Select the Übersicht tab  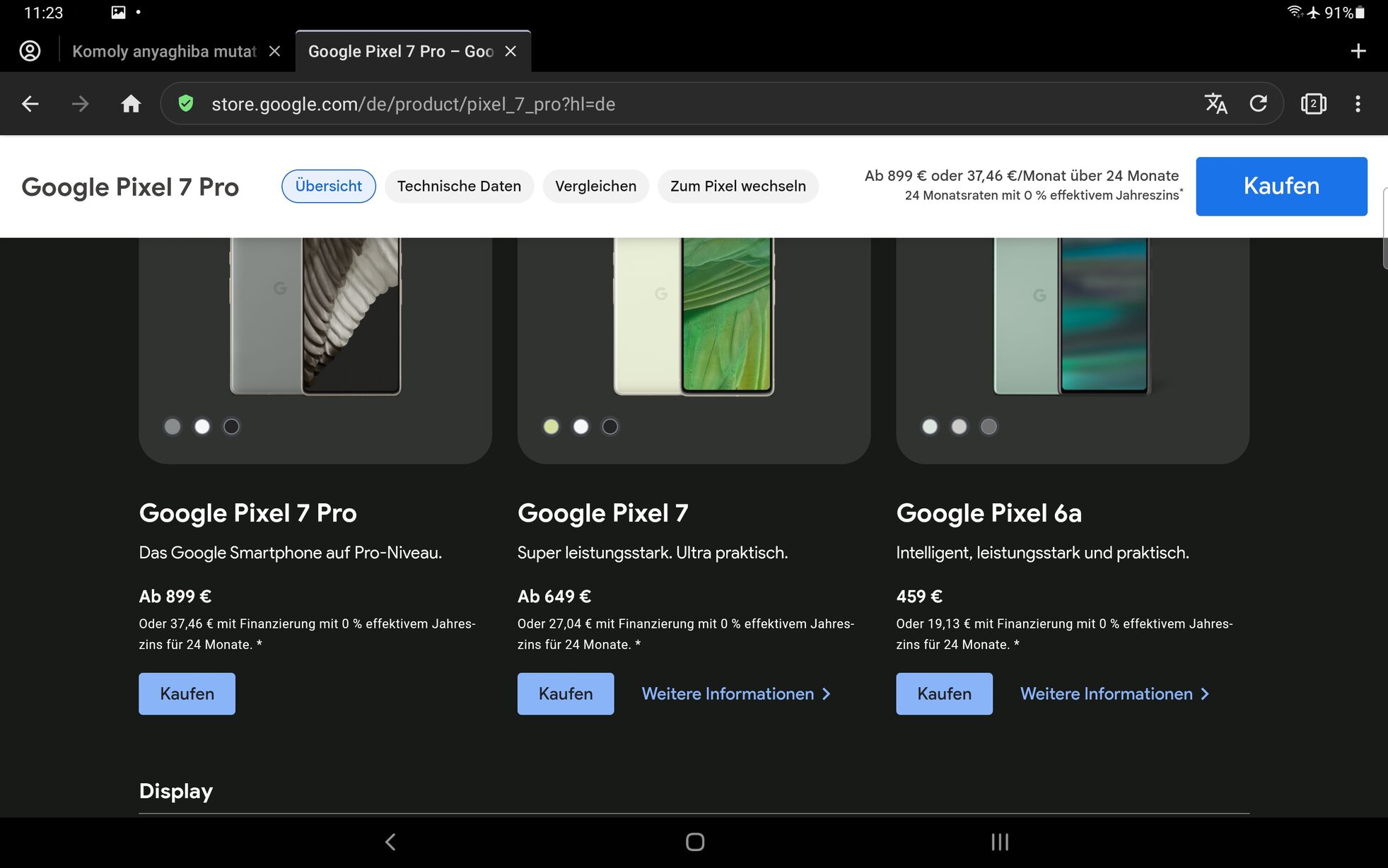pos(329,186)
